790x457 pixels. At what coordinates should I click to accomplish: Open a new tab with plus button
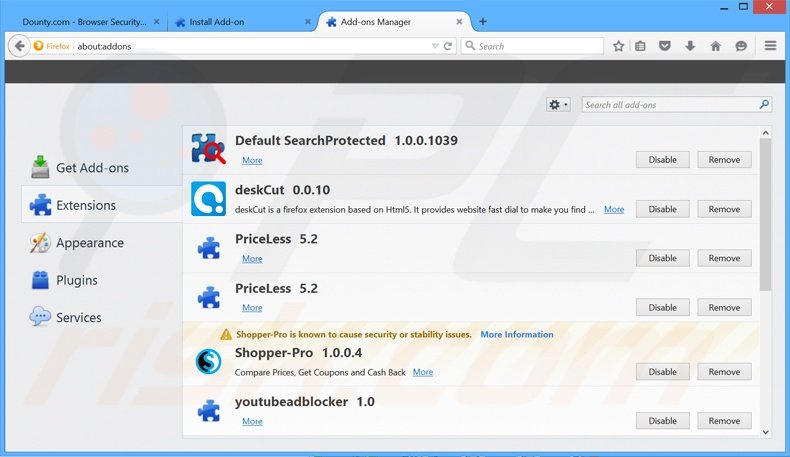coord(483,21)
